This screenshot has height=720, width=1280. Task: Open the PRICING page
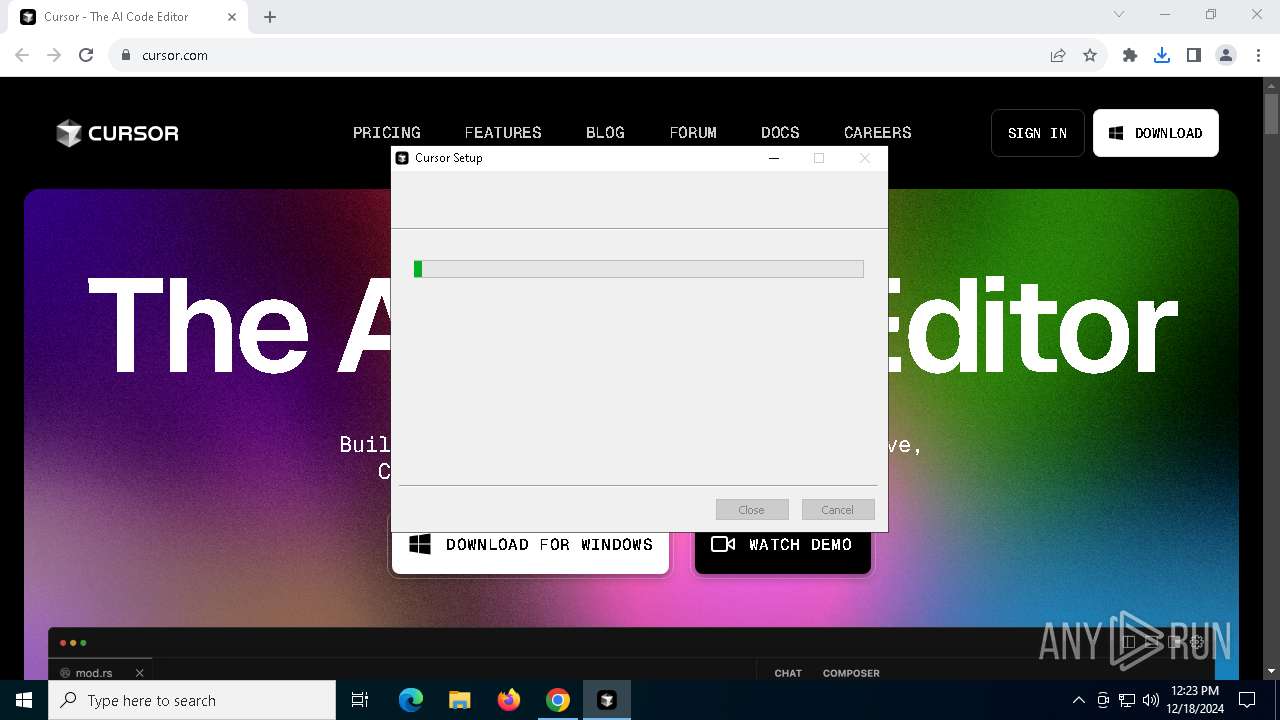coord(387,133)
